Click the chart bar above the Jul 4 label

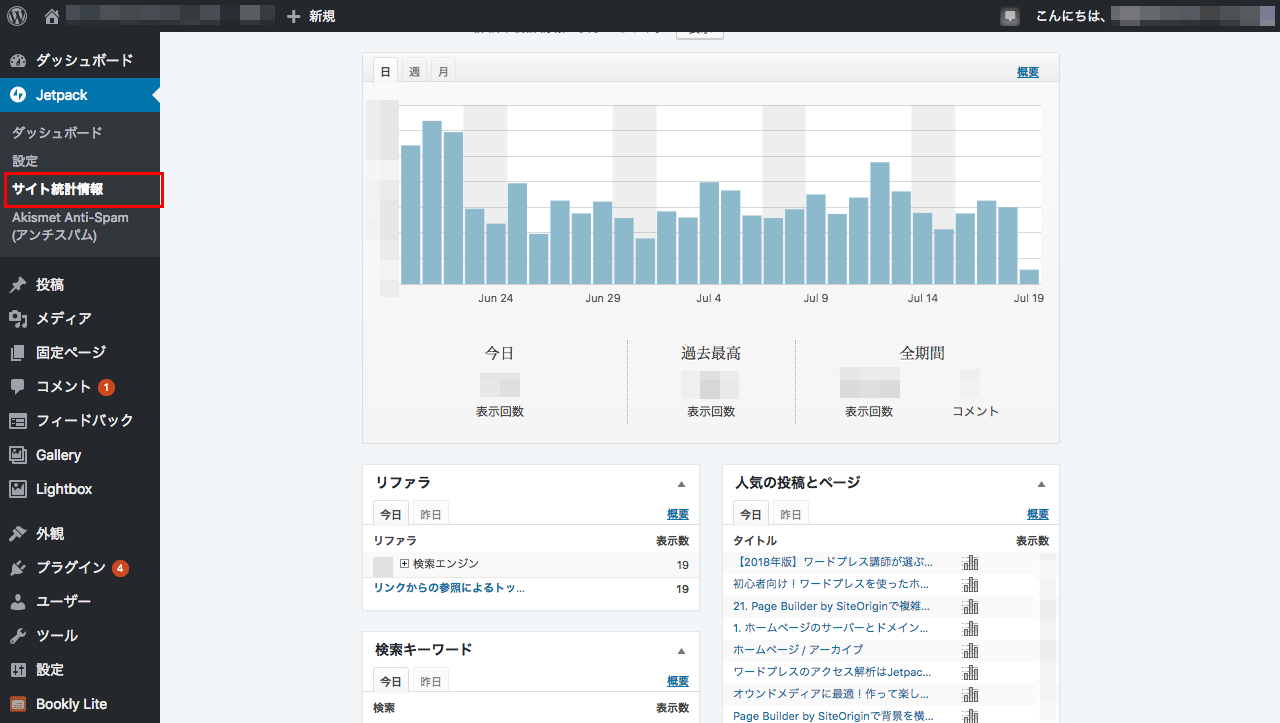tap(709, 234)
